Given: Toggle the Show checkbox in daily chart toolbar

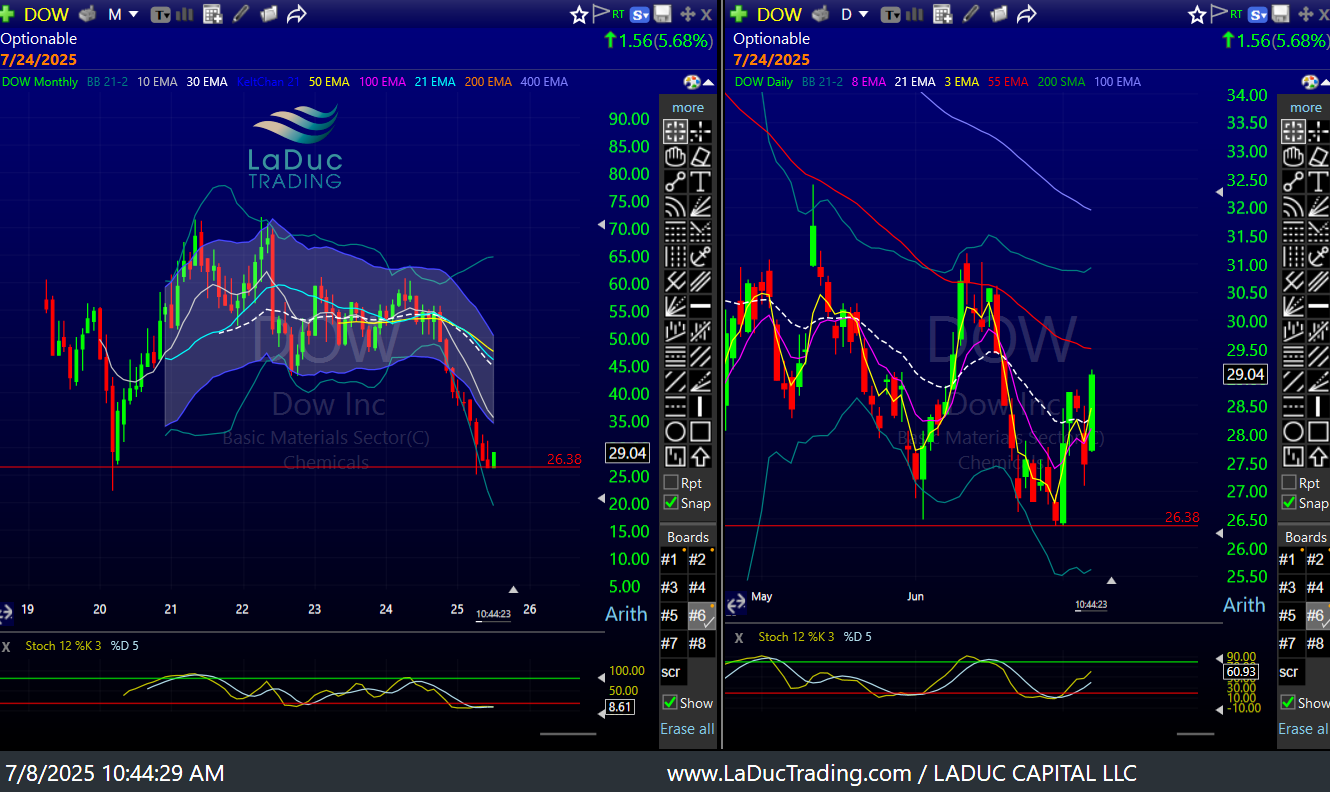Looking at the screenshot, I should (x=1289, y=703).
